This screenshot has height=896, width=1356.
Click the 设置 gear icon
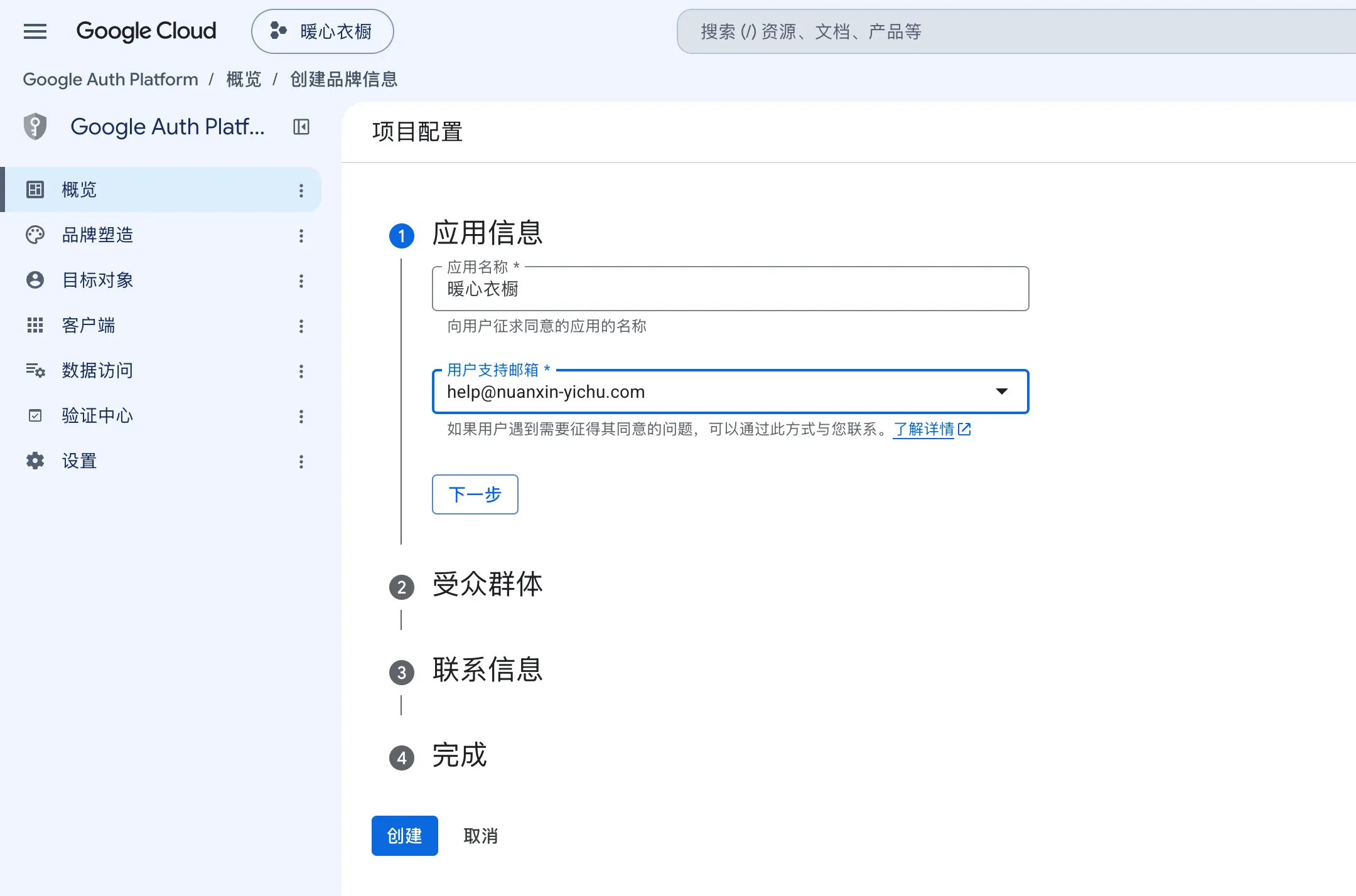click(35, 461)
